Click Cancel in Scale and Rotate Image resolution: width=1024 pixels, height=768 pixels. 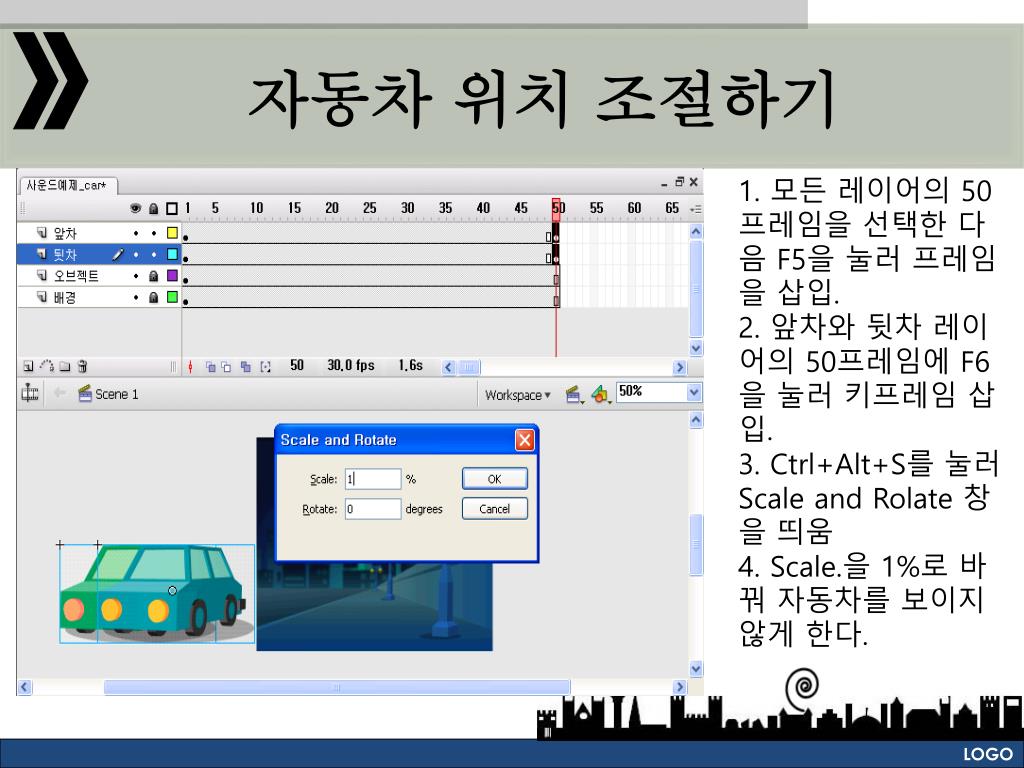point(494,509)
